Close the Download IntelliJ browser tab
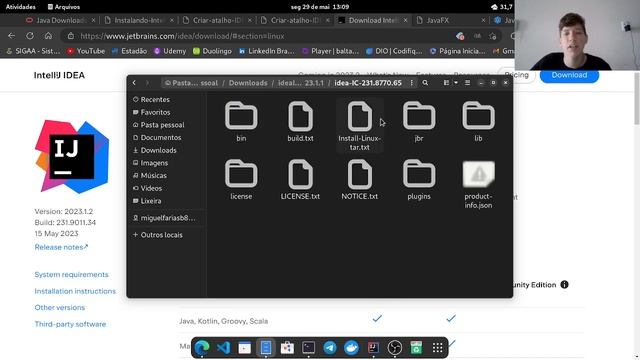The image size is (640, 360). tap(405, 20)
